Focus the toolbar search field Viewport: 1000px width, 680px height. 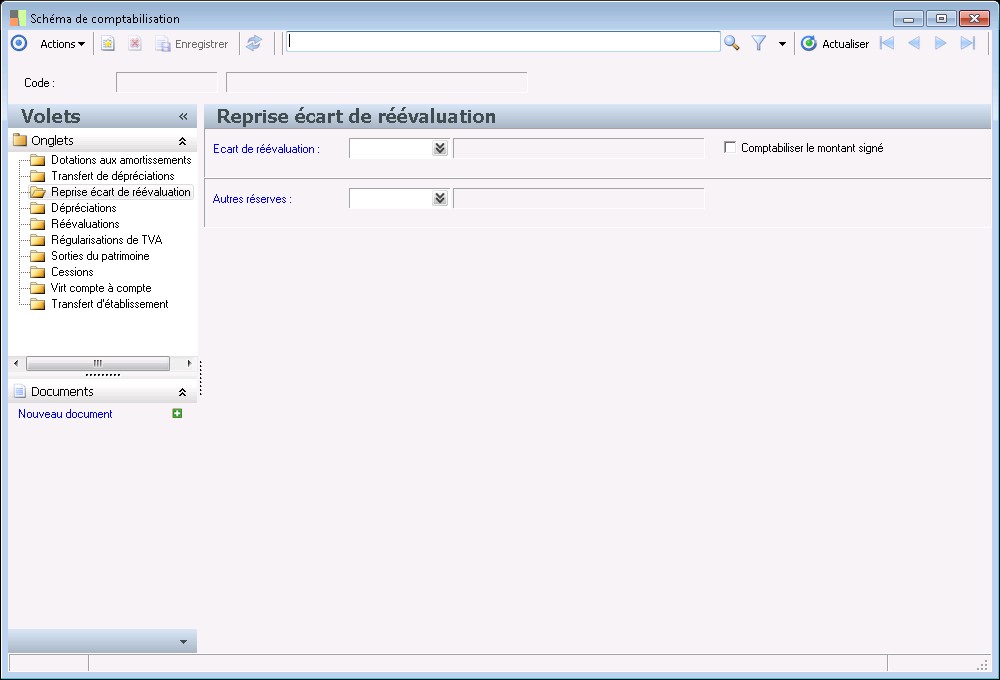pos(503,41)
